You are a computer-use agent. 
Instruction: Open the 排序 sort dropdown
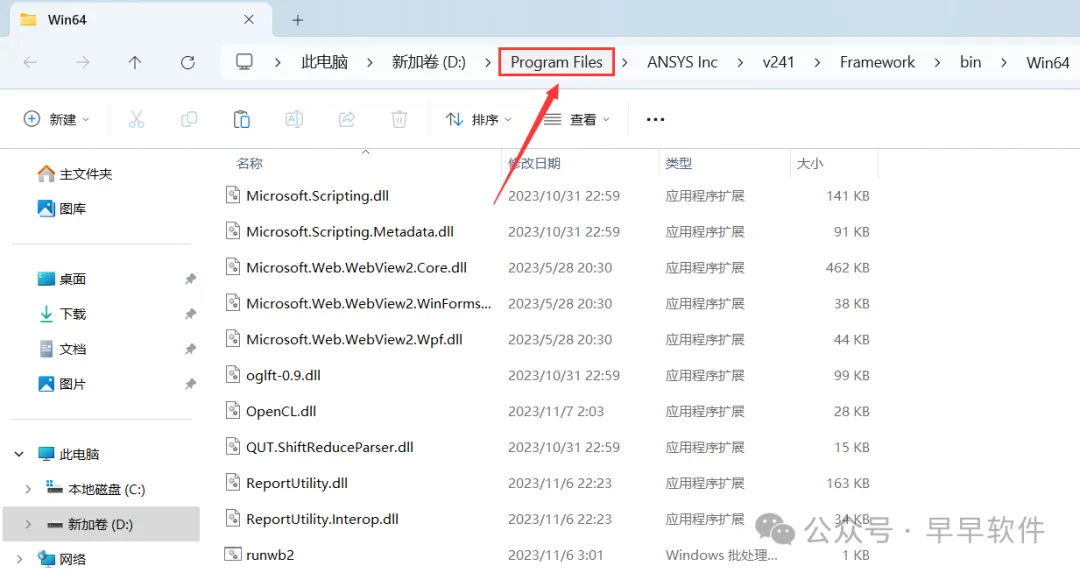479,119
